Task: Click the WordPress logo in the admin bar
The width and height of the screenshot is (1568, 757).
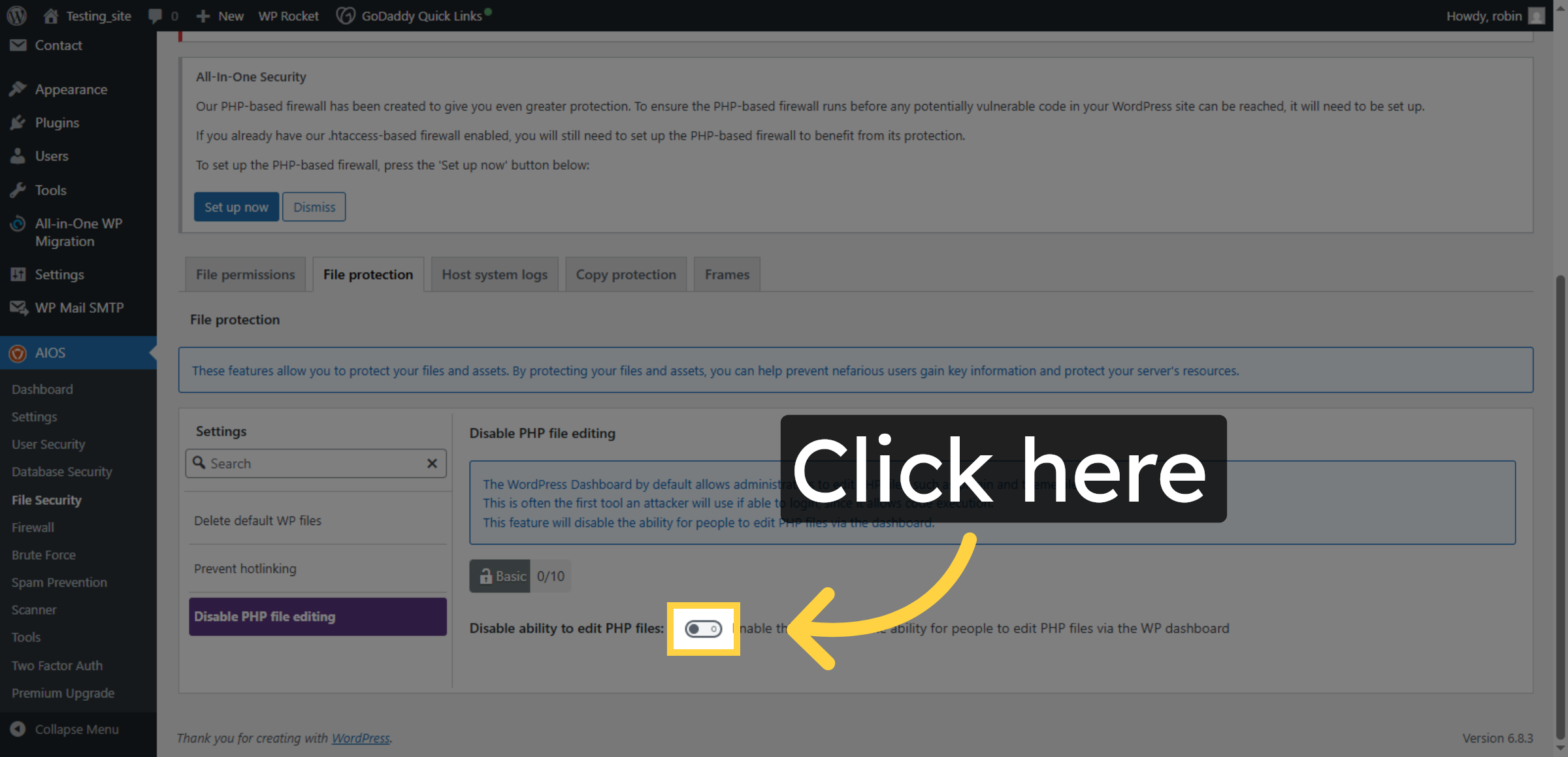Action: click(x=16, y=16)
